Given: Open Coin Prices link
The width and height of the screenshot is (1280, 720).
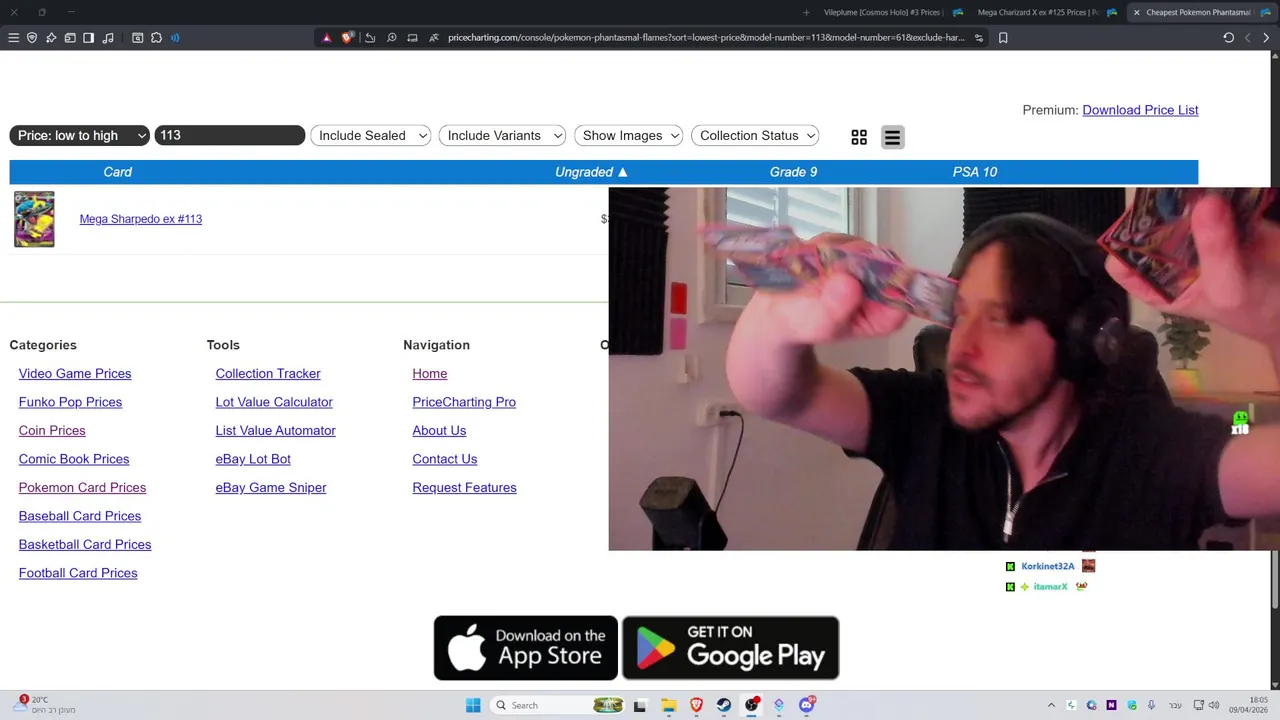Looking at the screenshot, I should [52, 430].
